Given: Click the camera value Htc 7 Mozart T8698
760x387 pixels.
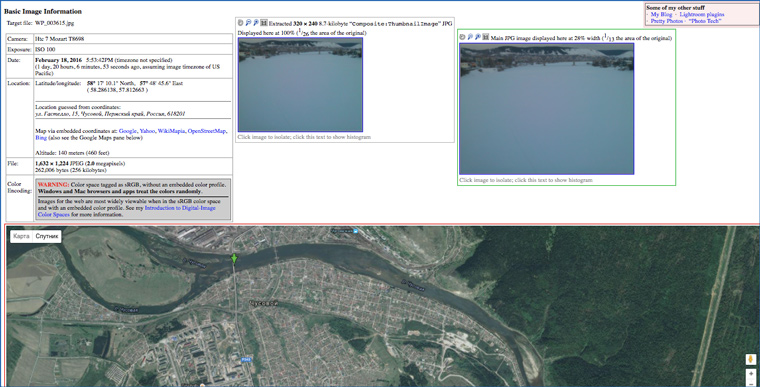Looking at the screenshot, I should point(60,39).
